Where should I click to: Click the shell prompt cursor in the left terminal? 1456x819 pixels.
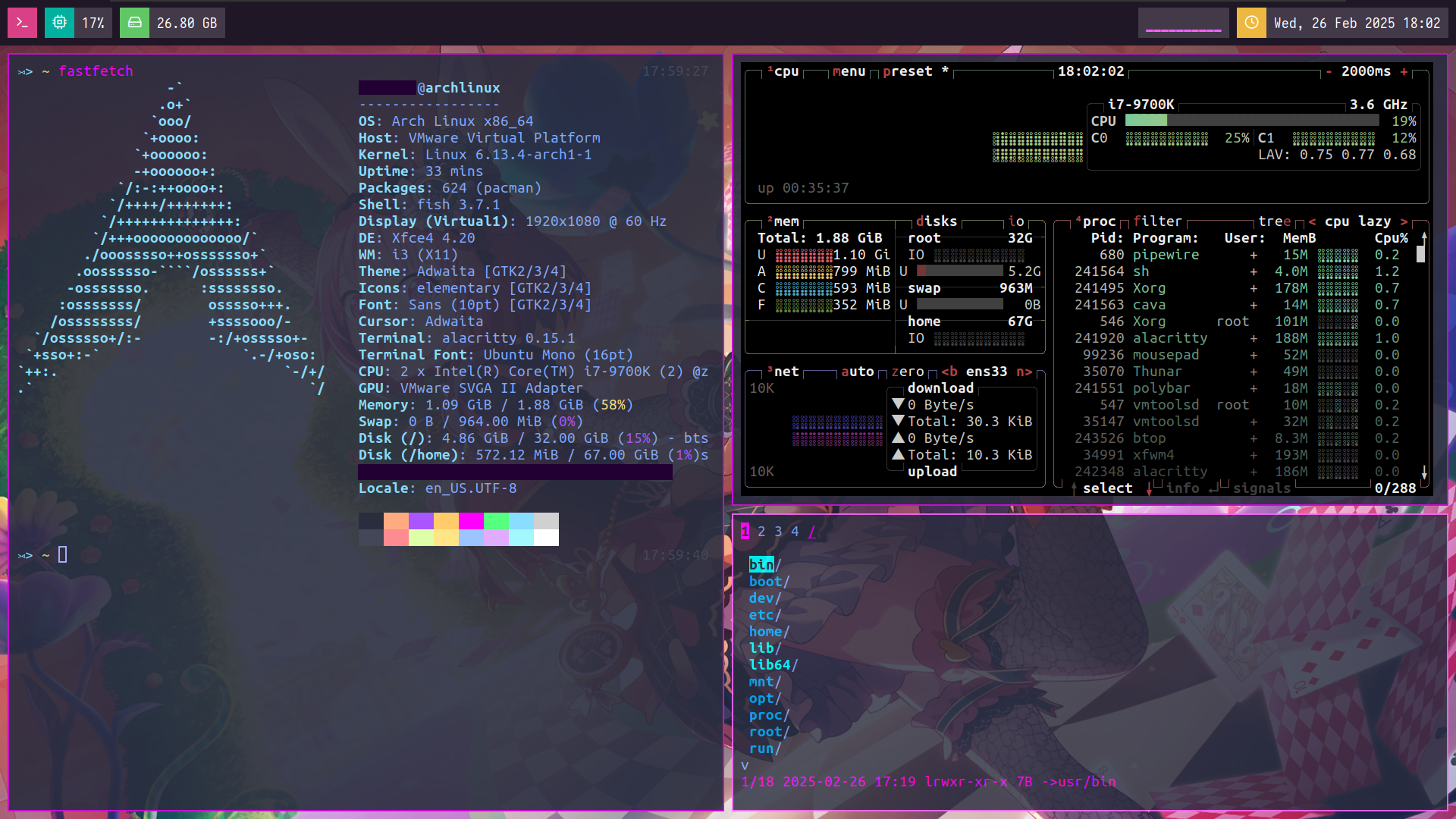point(63,555)
